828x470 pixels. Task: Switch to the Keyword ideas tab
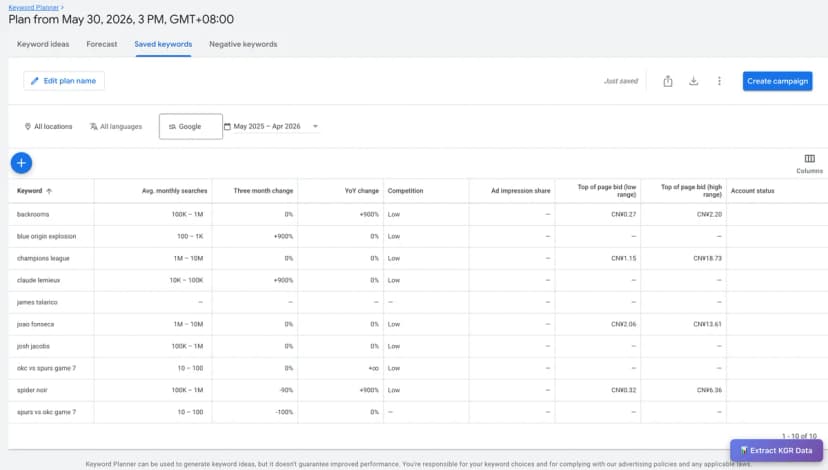click(43, 44)
